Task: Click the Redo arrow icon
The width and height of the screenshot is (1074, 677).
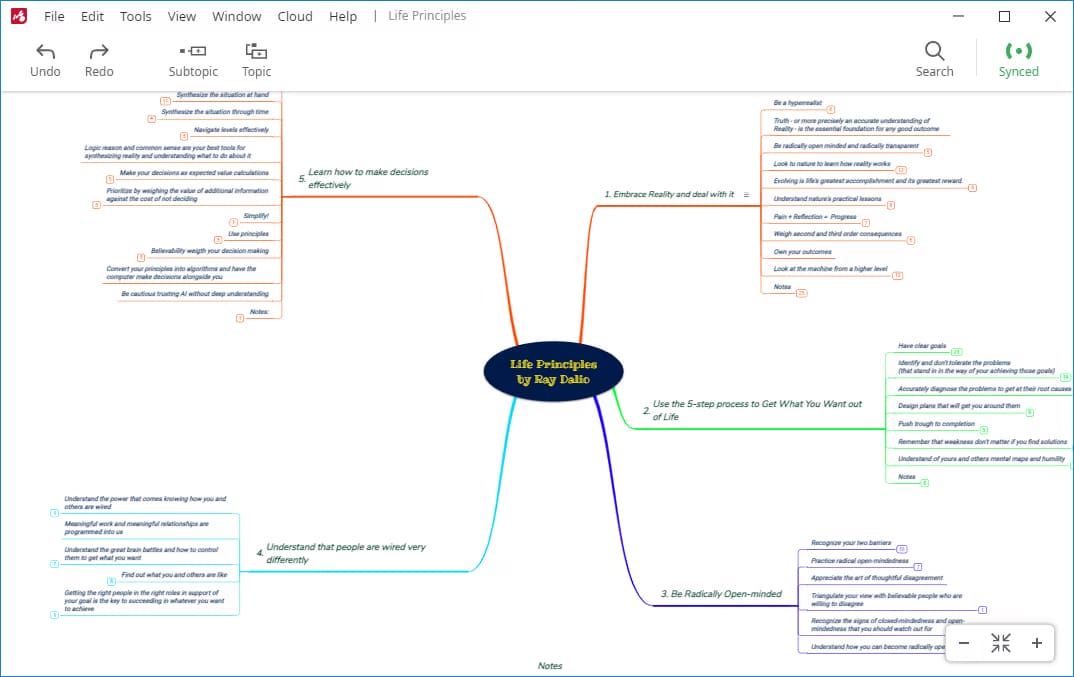Action: [98, 50]
